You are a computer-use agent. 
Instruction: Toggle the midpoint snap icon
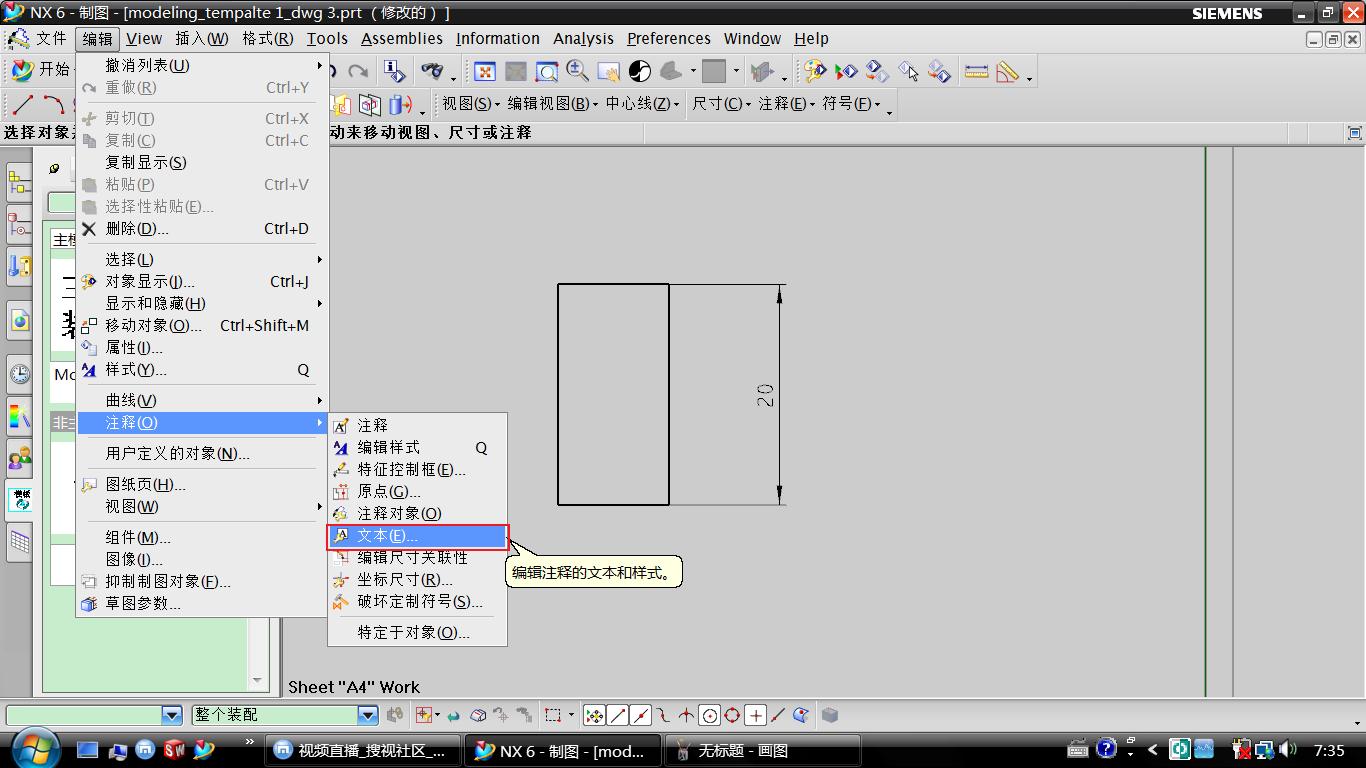tap(640, 715)
